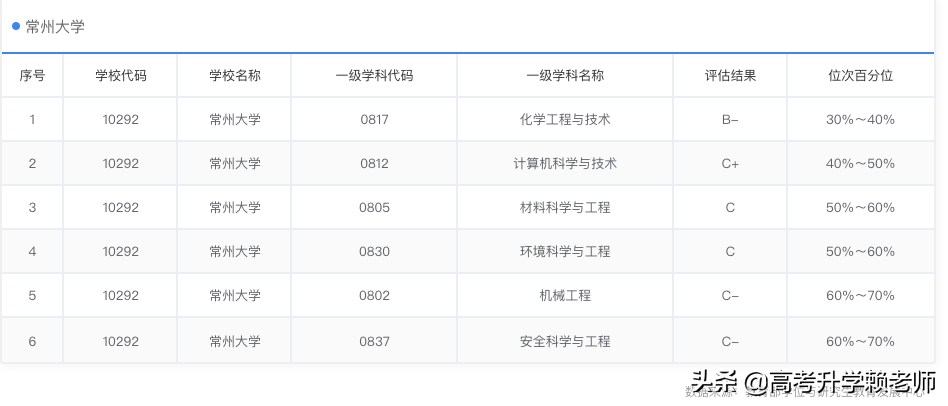Click the 位次百分位 column header
Screen dimensions: 948x406
pos(860,75)
